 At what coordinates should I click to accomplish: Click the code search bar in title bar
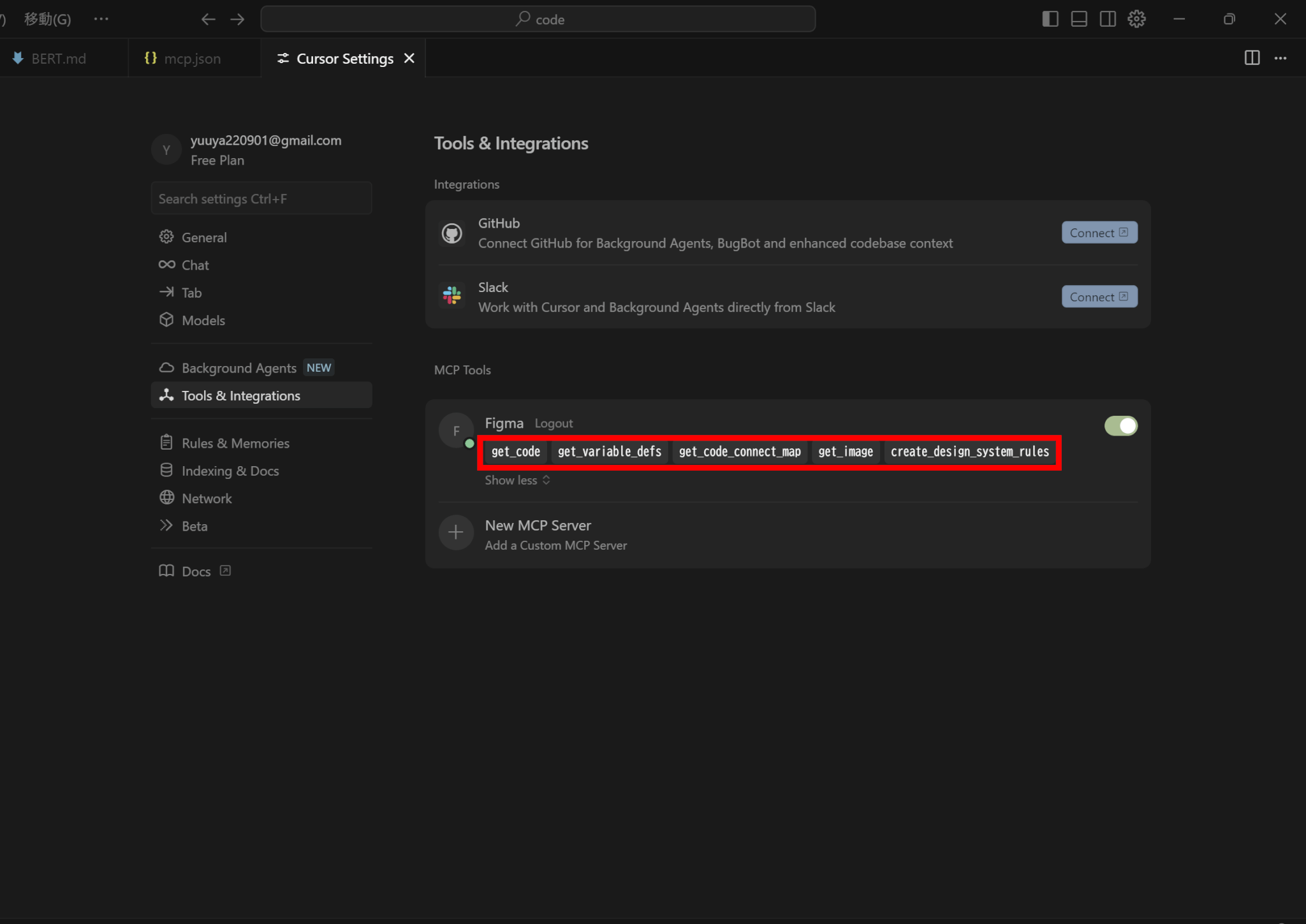tap(538, 19)
